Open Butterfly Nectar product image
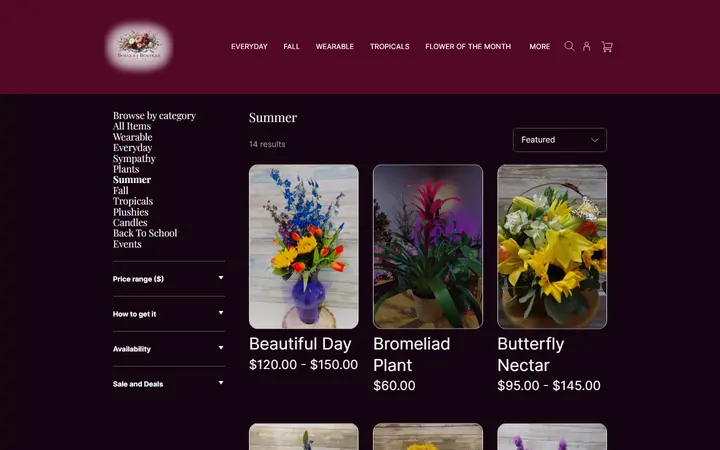720x450 pixels. pos(552,247)
